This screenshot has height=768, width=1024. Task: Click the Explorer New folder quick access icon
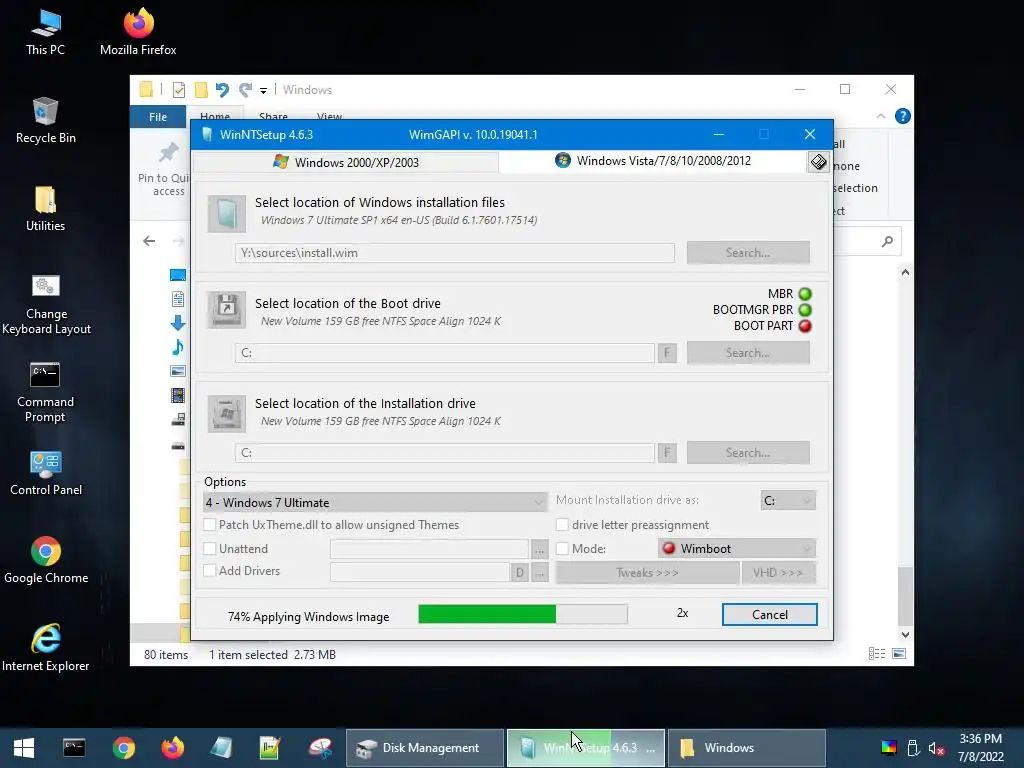[201, 89]
